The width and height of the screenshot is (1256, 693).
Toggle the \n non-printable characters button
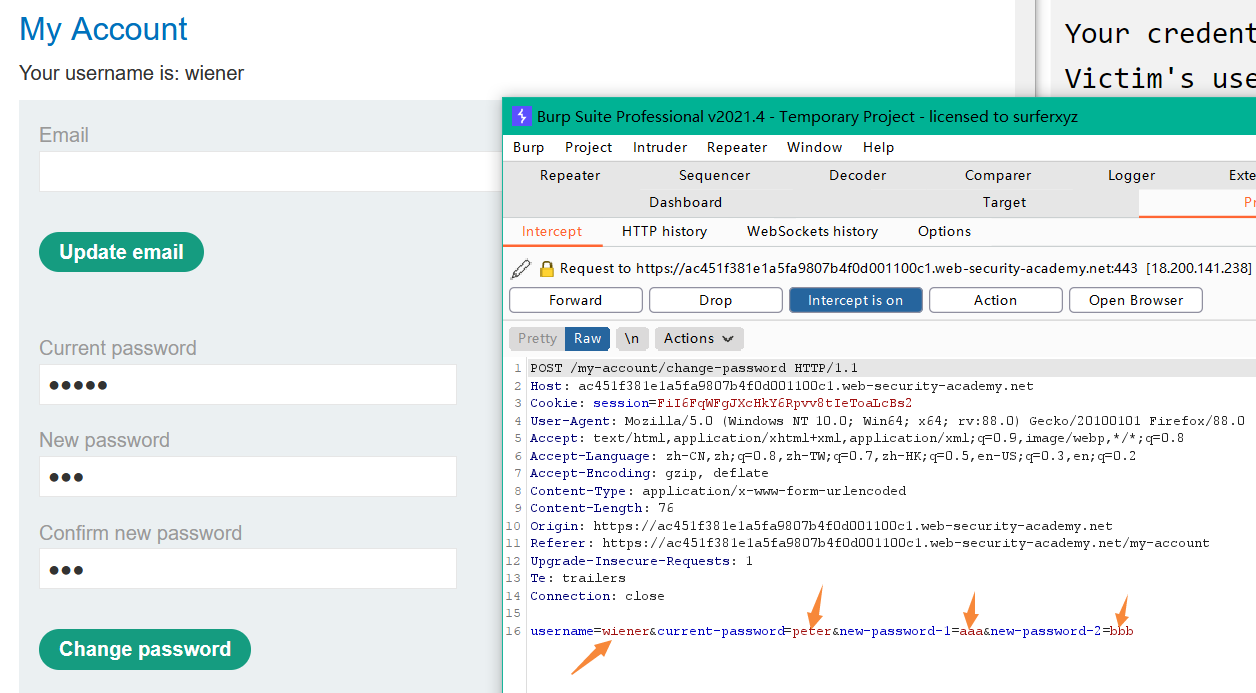[x=632, y=338]
